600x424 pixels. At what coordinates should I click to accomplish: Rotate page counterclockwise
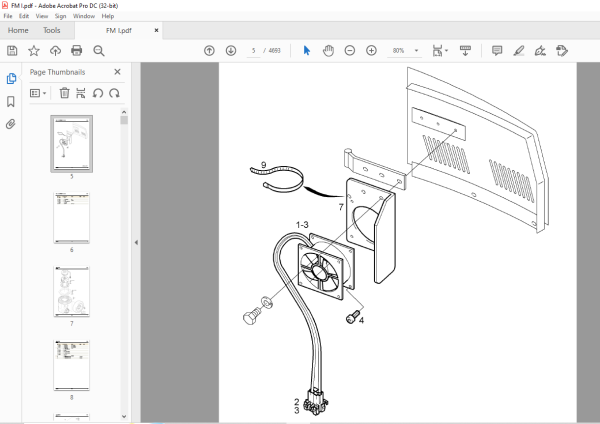(x=98, y=93)
